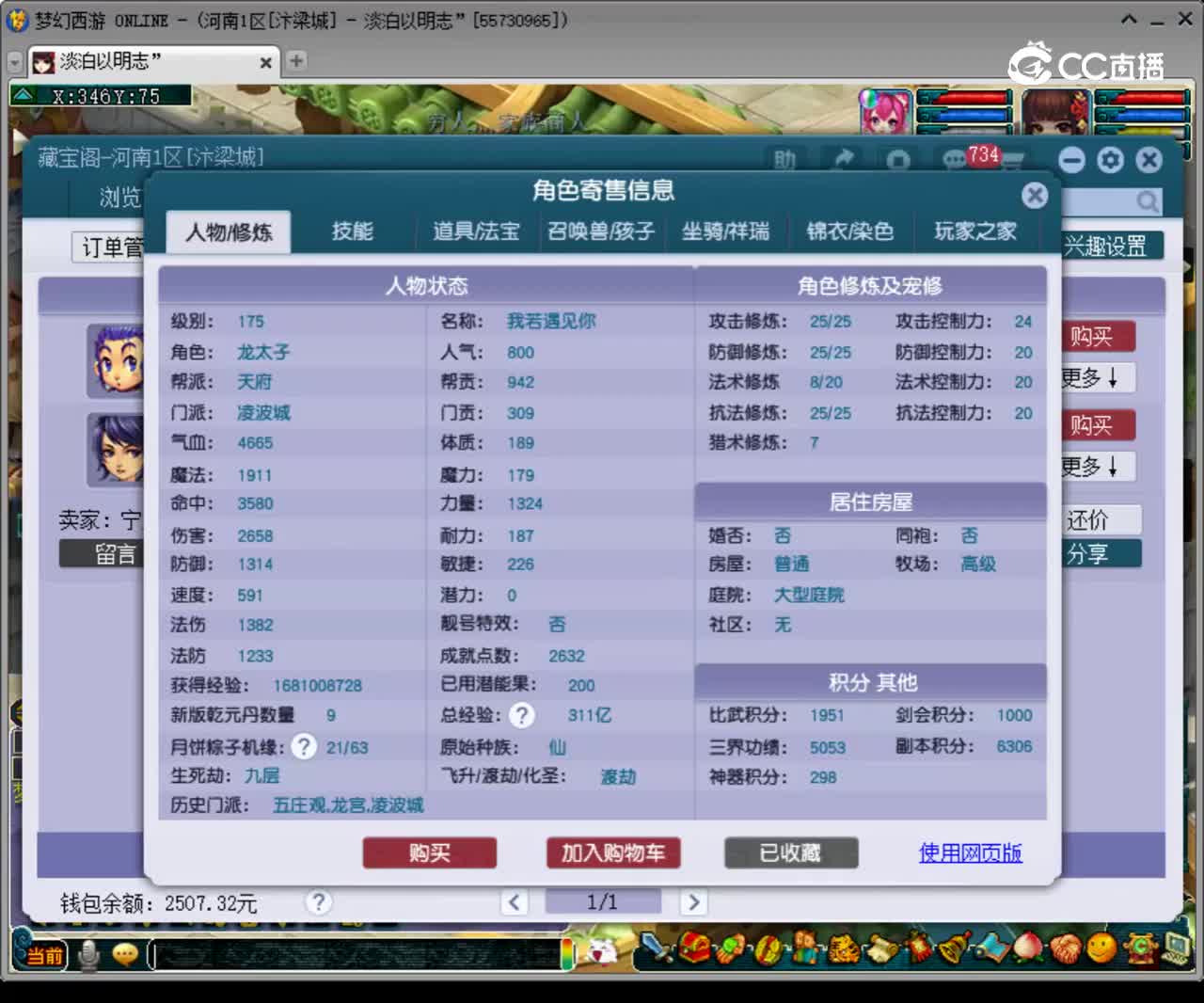Click help icon next to 总经验
Image resolution: width=1204 pixels, height=1003 pixels.
point(521,716)
